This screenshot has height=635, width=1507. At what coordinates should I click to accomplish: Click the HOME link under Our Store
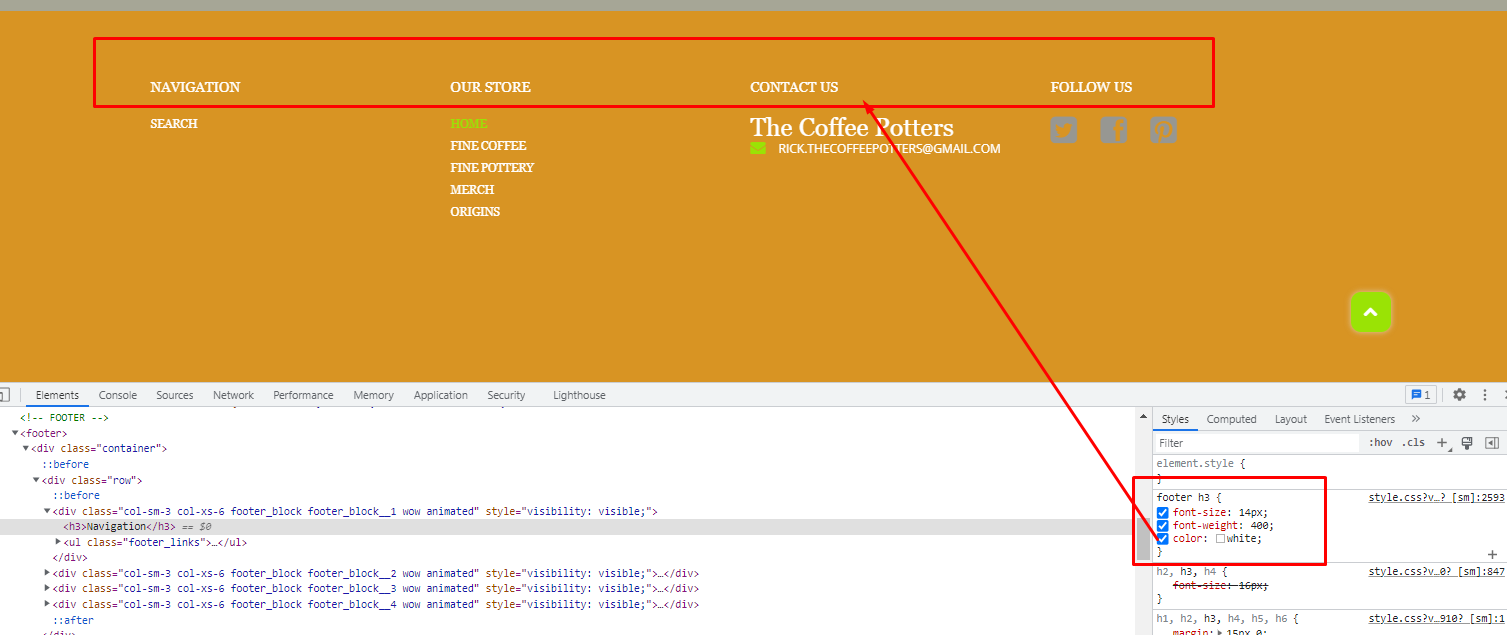[x=469, y=124]
